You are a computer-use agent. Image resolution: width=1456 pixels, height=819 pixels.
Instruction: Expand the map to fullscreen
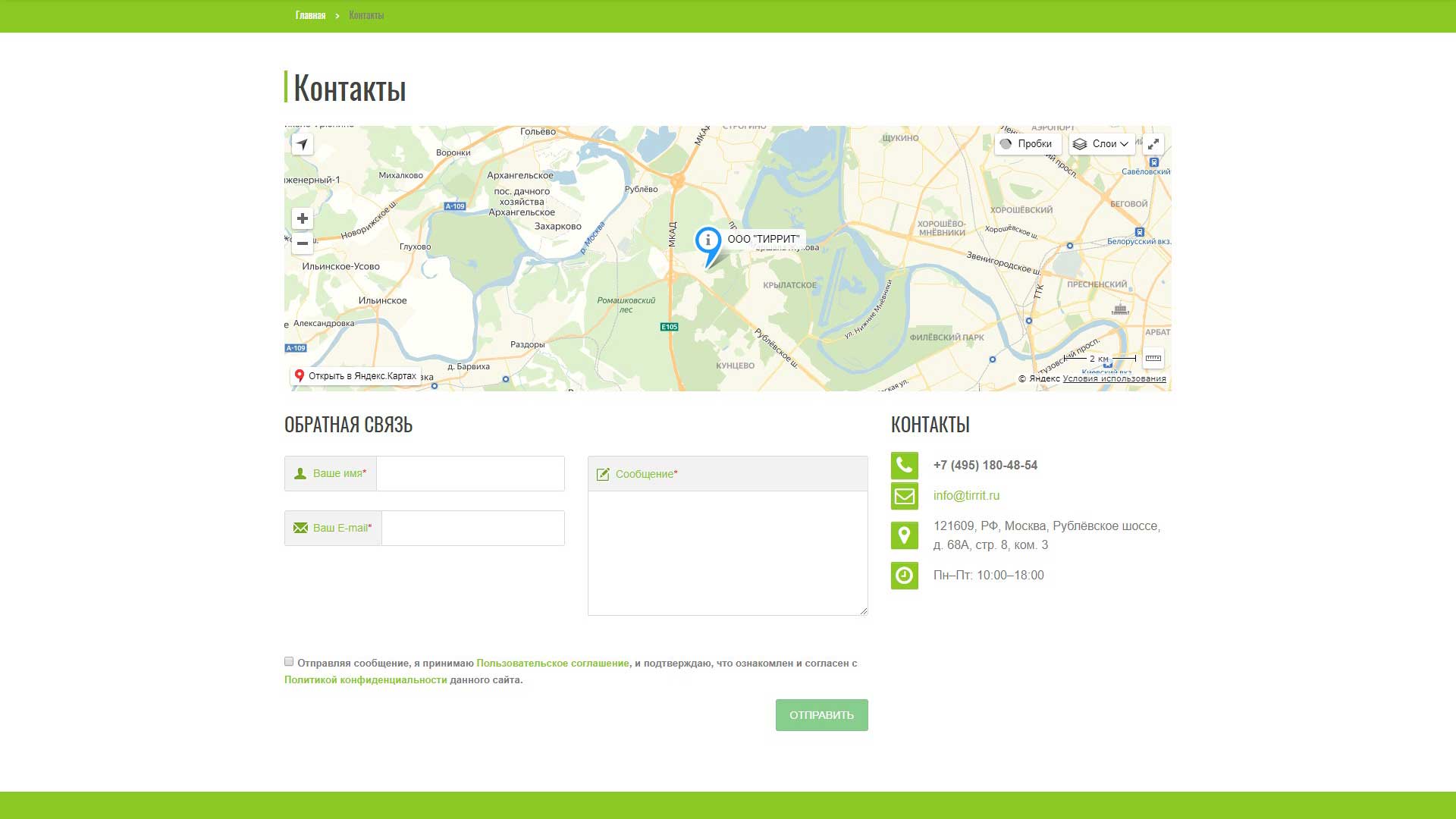(x=1153, y=144)
